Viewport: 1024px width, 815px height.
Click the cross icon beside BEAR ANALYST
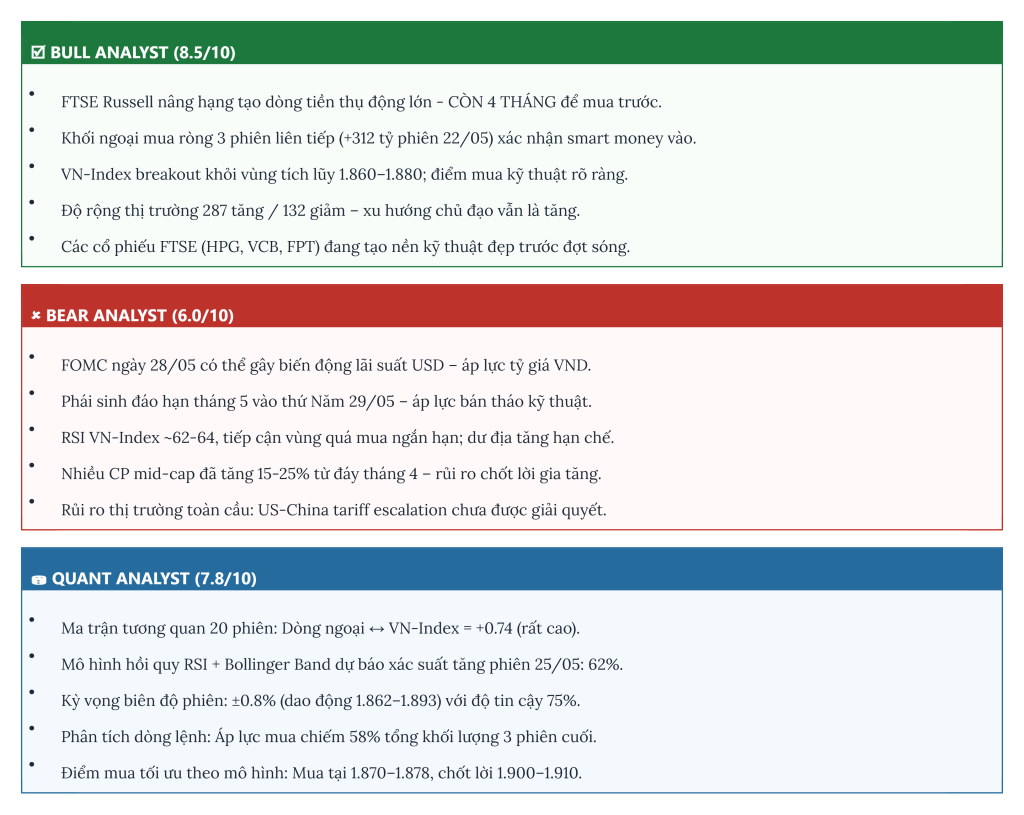(x=36, y=316)
